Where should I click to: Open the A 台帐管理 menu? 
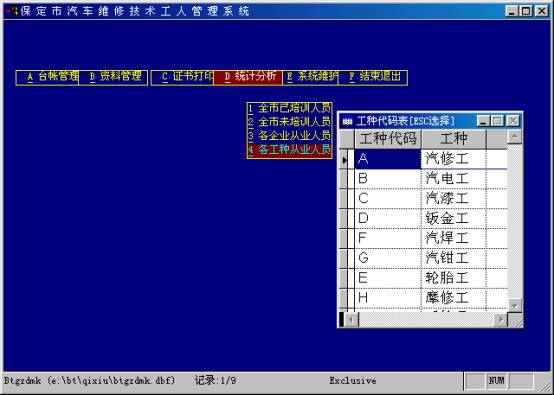click(48, 77)
